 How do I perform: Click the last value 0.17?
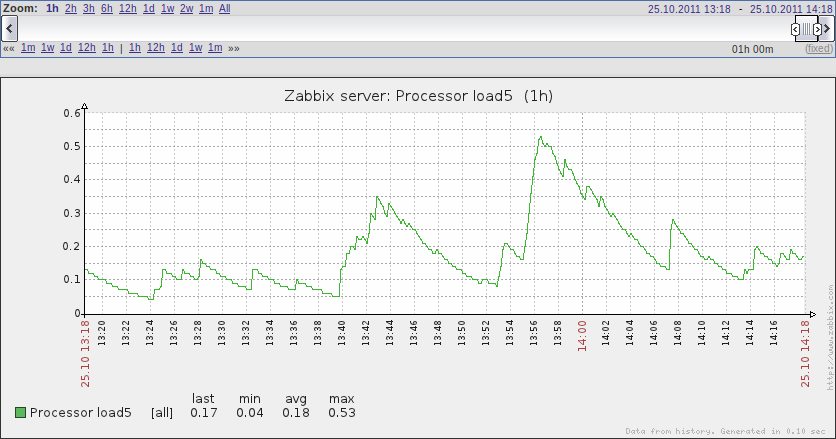tap(204, 412)
